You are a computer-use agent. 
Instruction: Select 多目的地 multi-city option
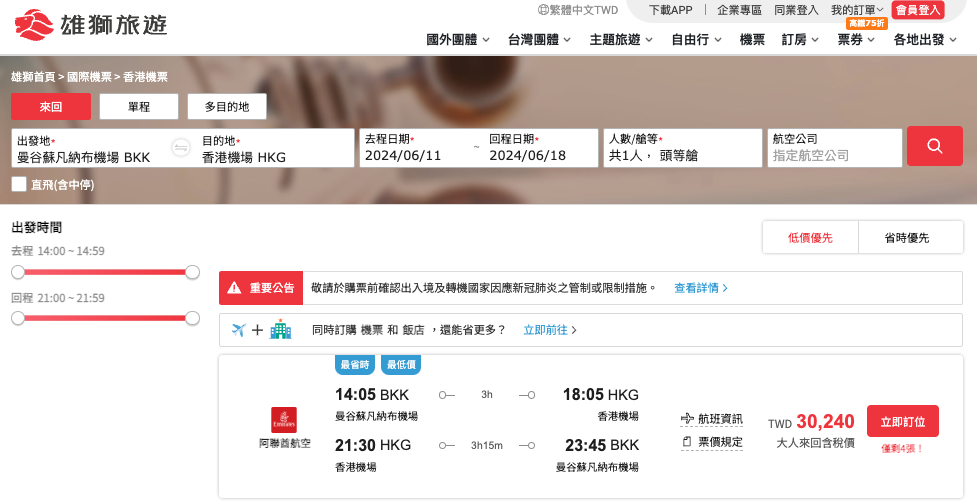(227, 107)
